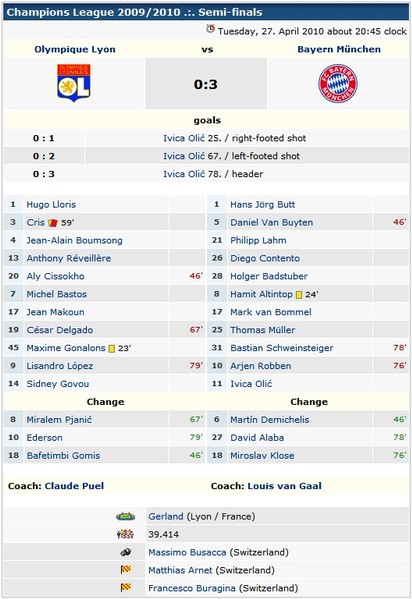Image resolution: width=412 pixels, height=599 pixels.
Task: Click the clock icon beside match date
Action: pos(210,29)
